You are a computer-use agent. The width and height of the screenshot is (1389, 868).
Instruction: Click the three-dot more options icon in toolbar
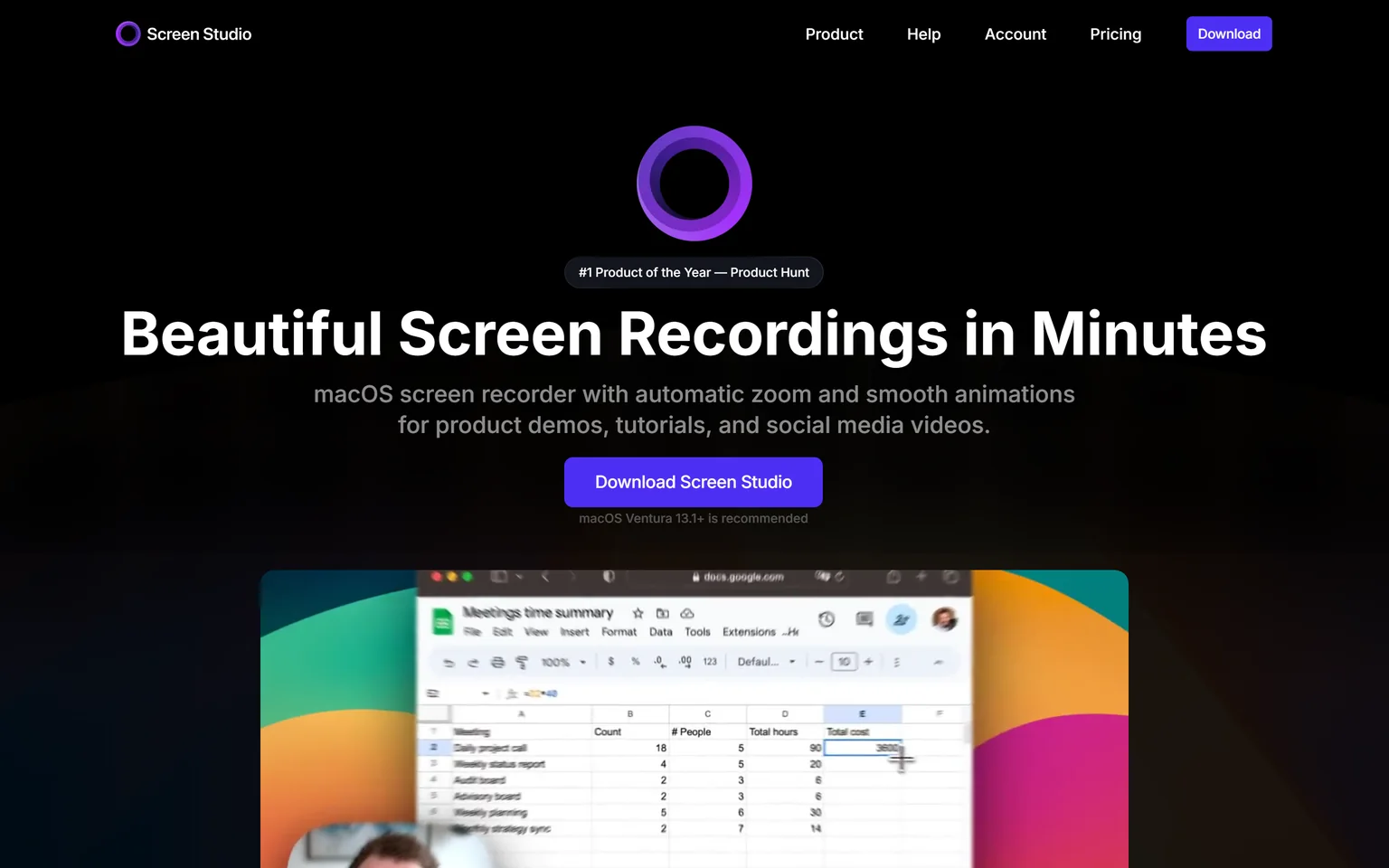pyautogui.click(x=897, y=662)
